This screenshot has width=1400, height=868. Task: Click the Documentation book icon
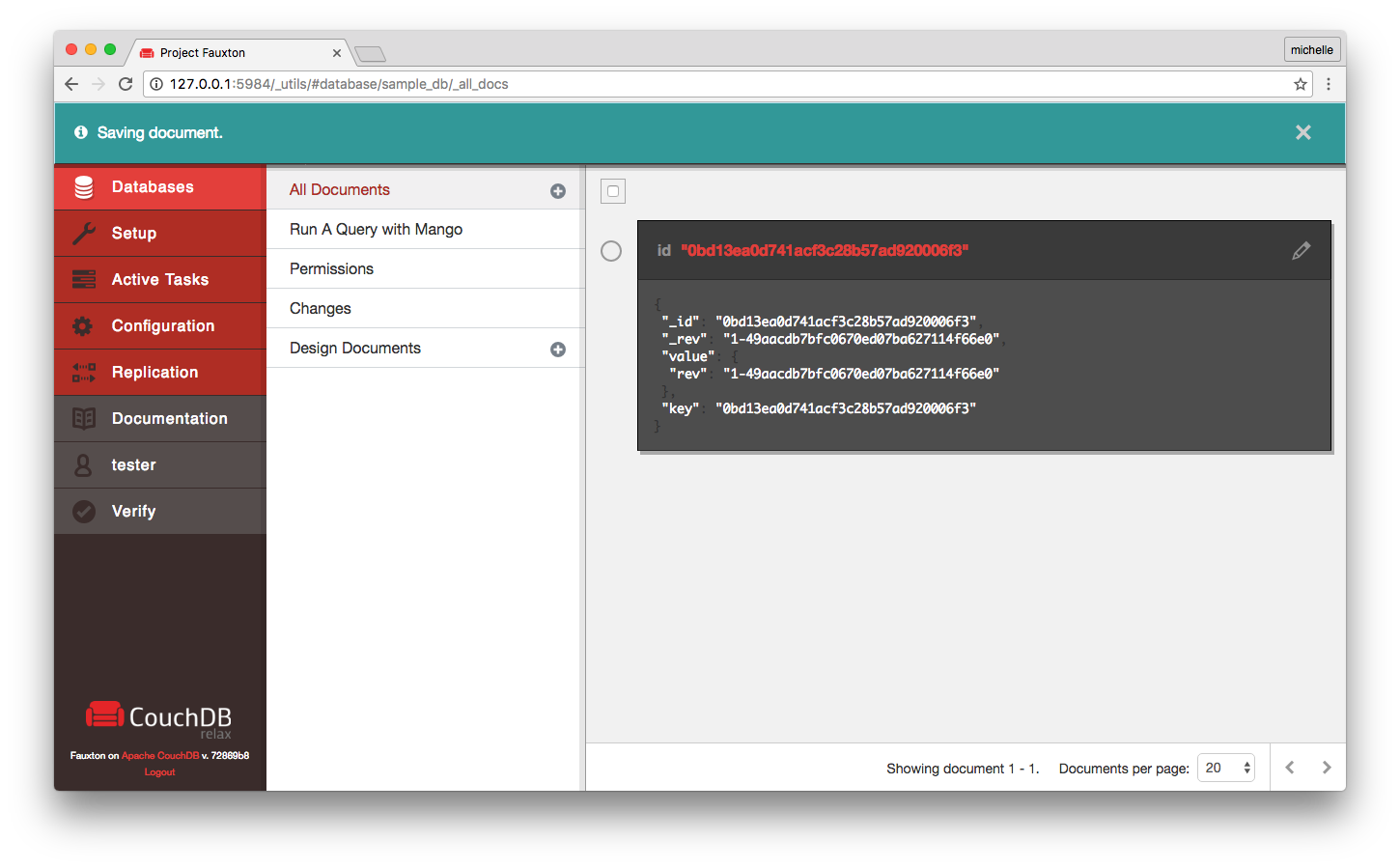[x=84, y=419]
